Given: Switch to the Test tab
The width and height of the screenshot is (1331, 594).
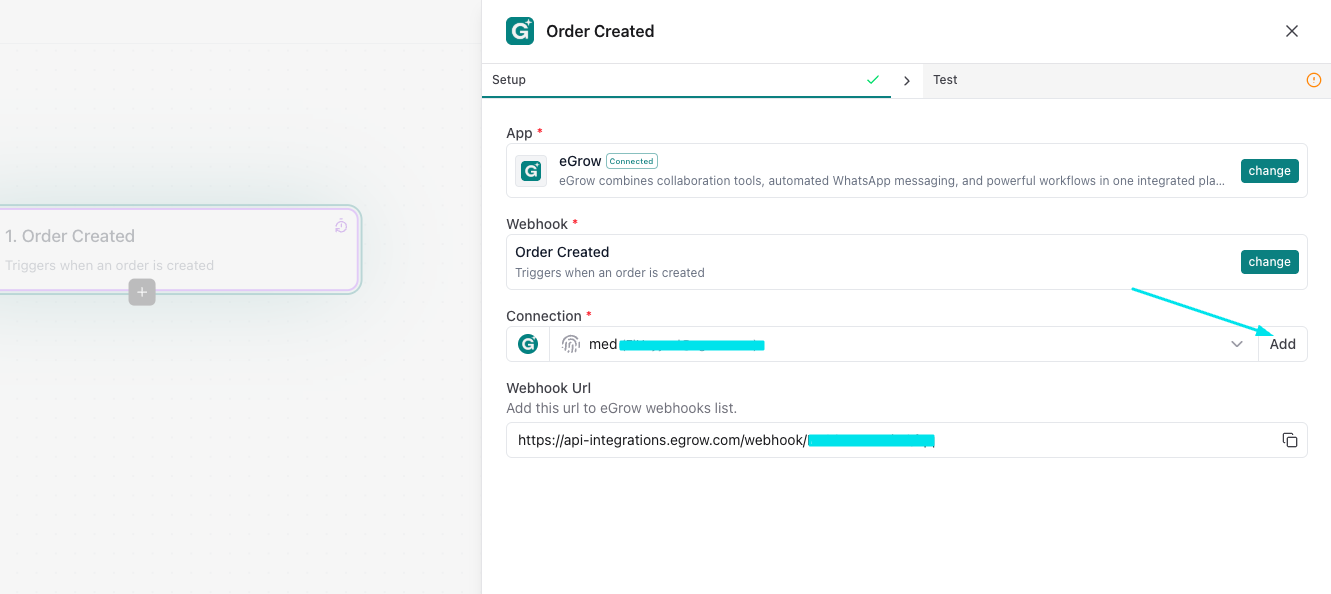Looking at the screenshot, I should [x=1127, y=80].
